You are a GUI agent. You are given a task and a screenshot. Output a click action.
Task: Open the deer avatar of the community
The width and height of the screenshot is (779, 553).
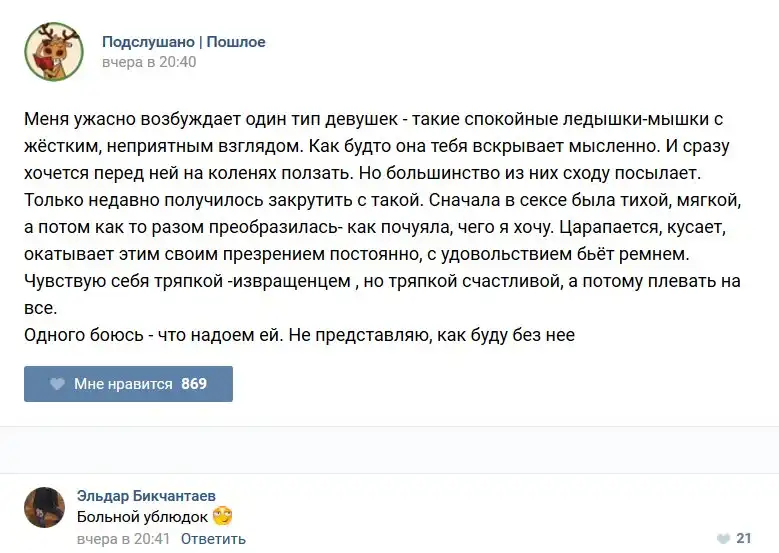[x=53, y=52]
